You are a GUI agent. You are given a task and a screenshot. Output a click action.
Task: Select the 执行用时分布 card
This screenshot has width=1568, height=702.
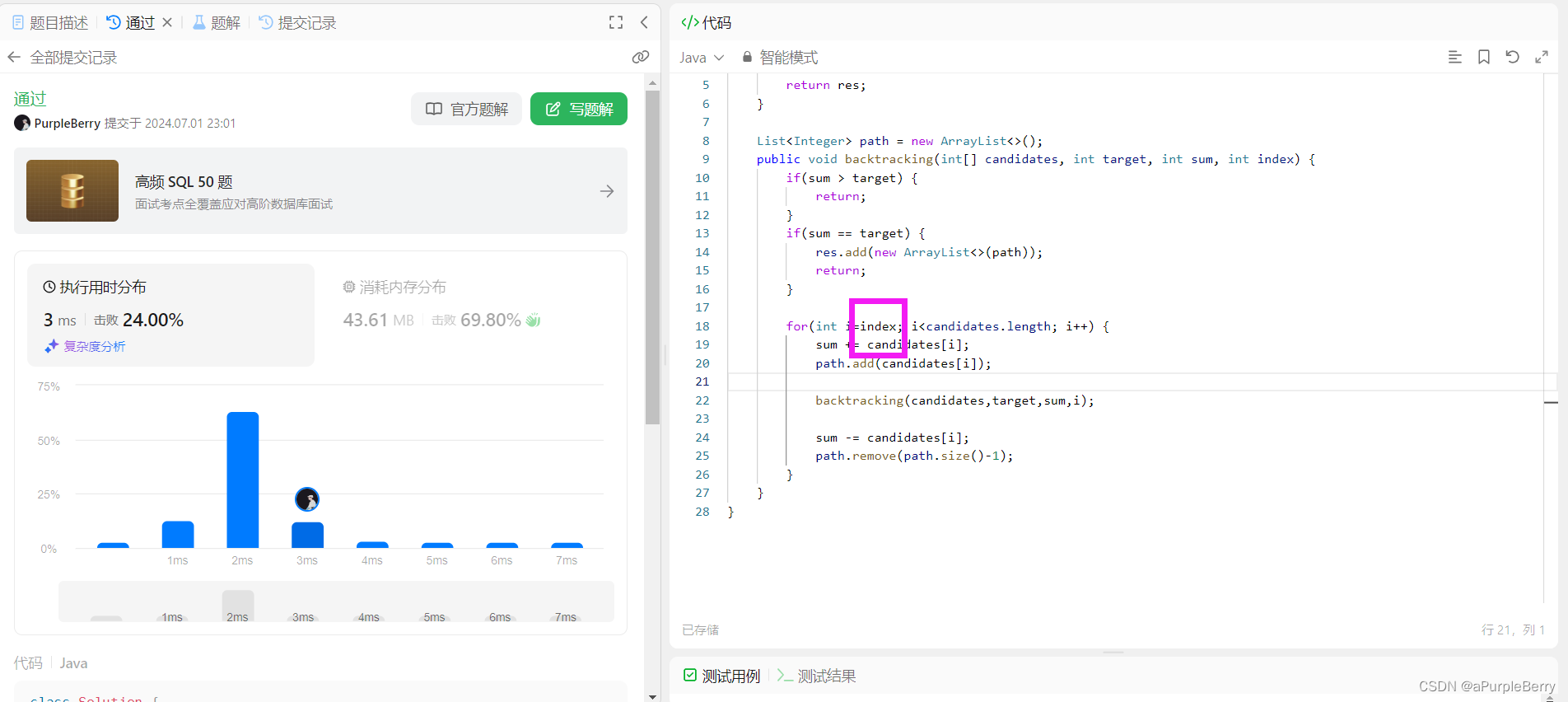click(x=171, y=315)
